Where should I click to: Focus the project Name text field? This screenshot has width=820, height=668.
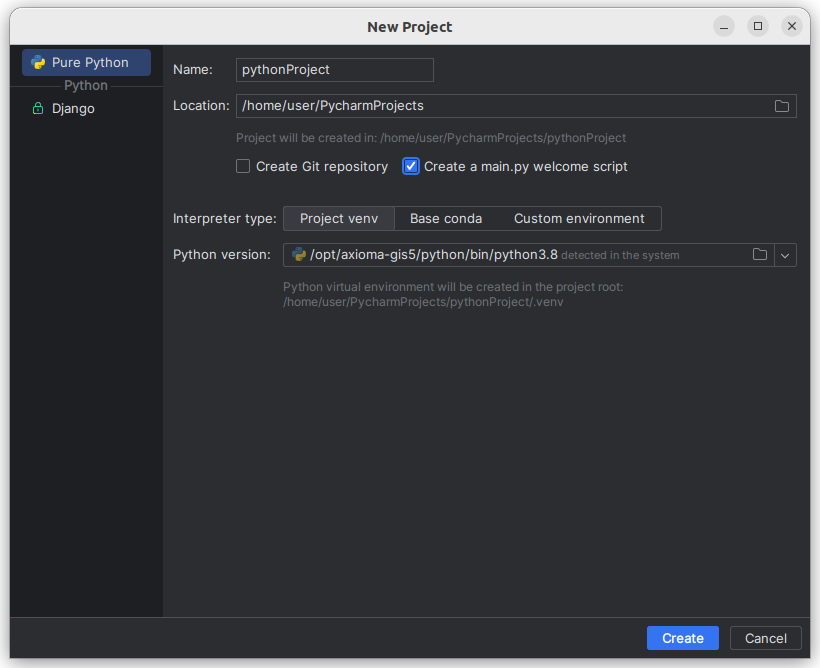[335, 69]
